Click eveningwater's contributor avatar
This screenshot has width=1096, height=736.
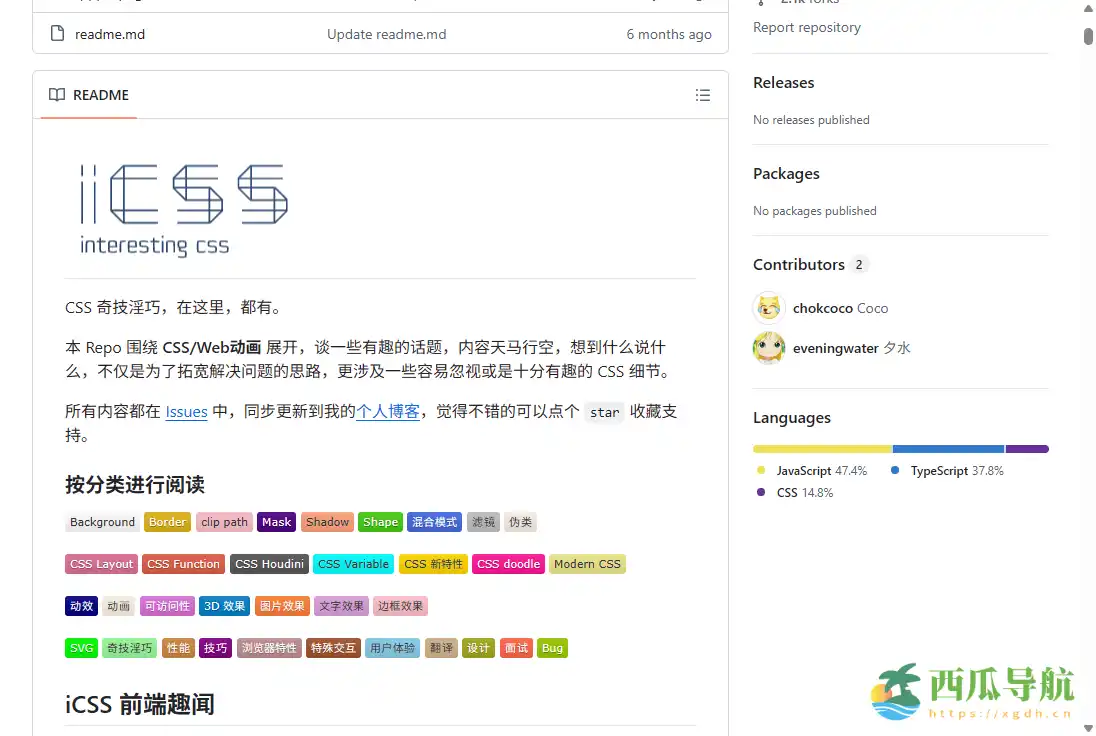point(768,348)
